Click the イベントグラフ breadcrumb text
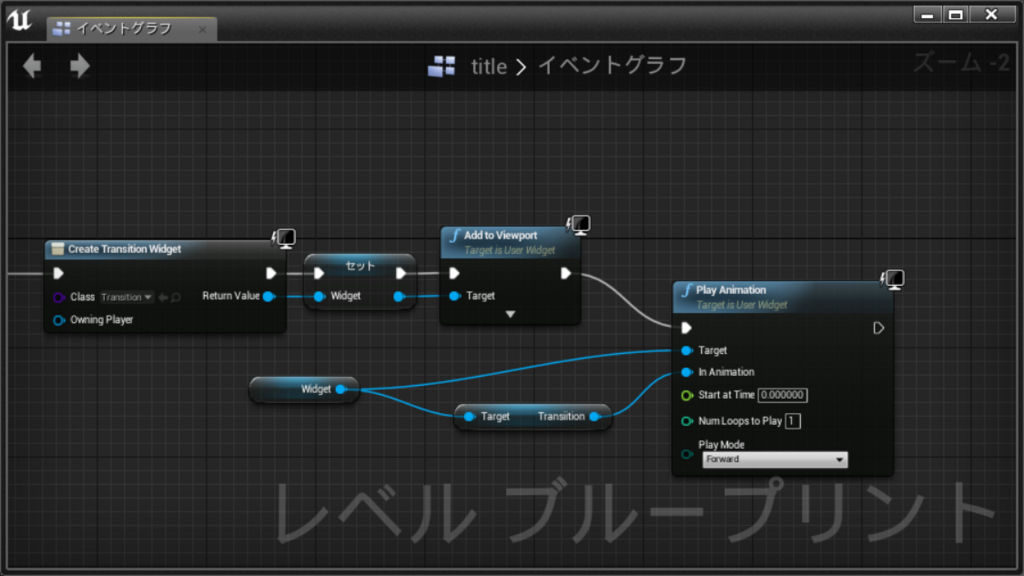This screenshot has width=1024, height=576. (612, 65)
